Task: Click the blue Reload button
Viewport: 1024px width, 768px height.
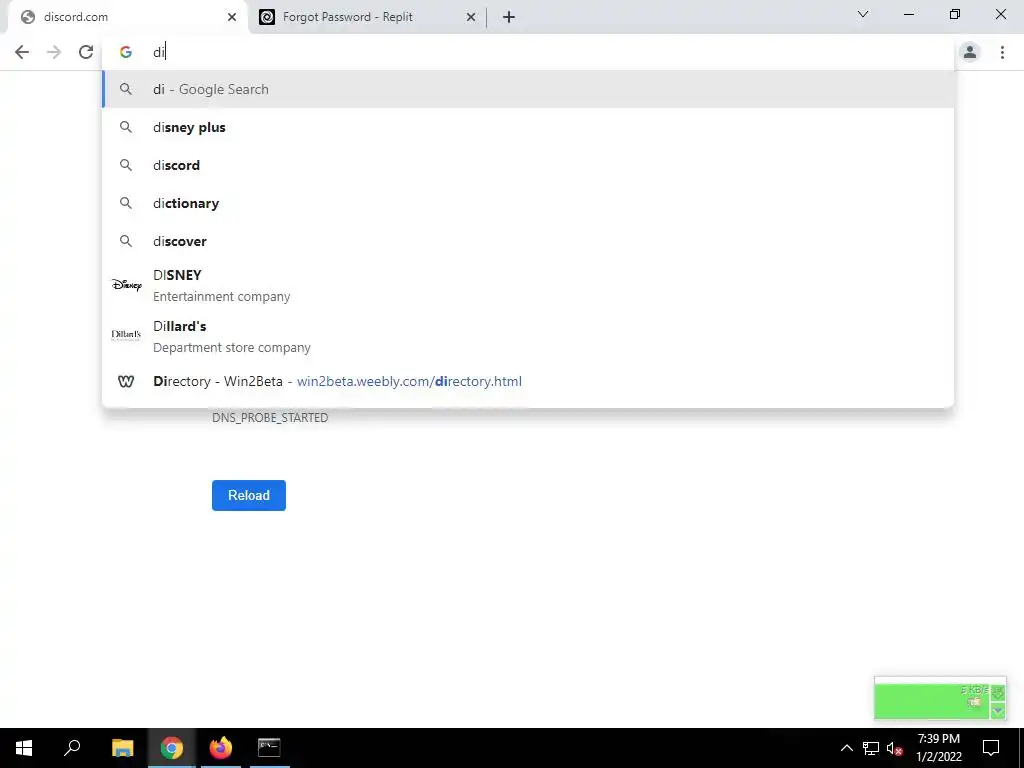Action: click(x=249, y=496)
